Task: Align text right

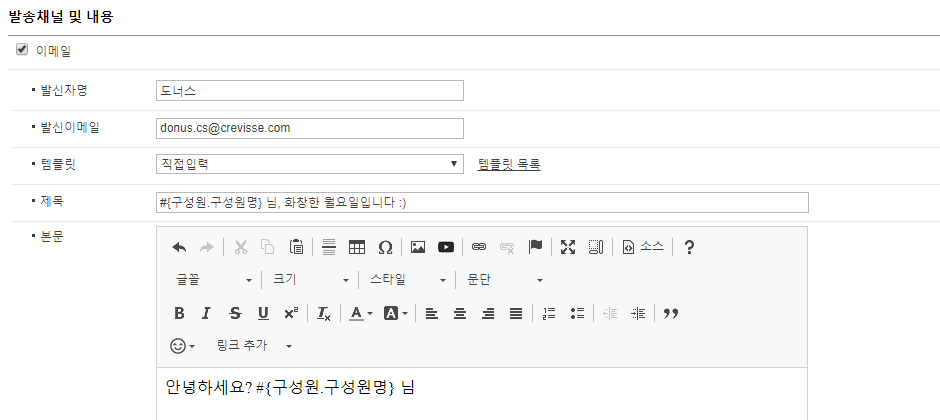Action: click(488, 313)
